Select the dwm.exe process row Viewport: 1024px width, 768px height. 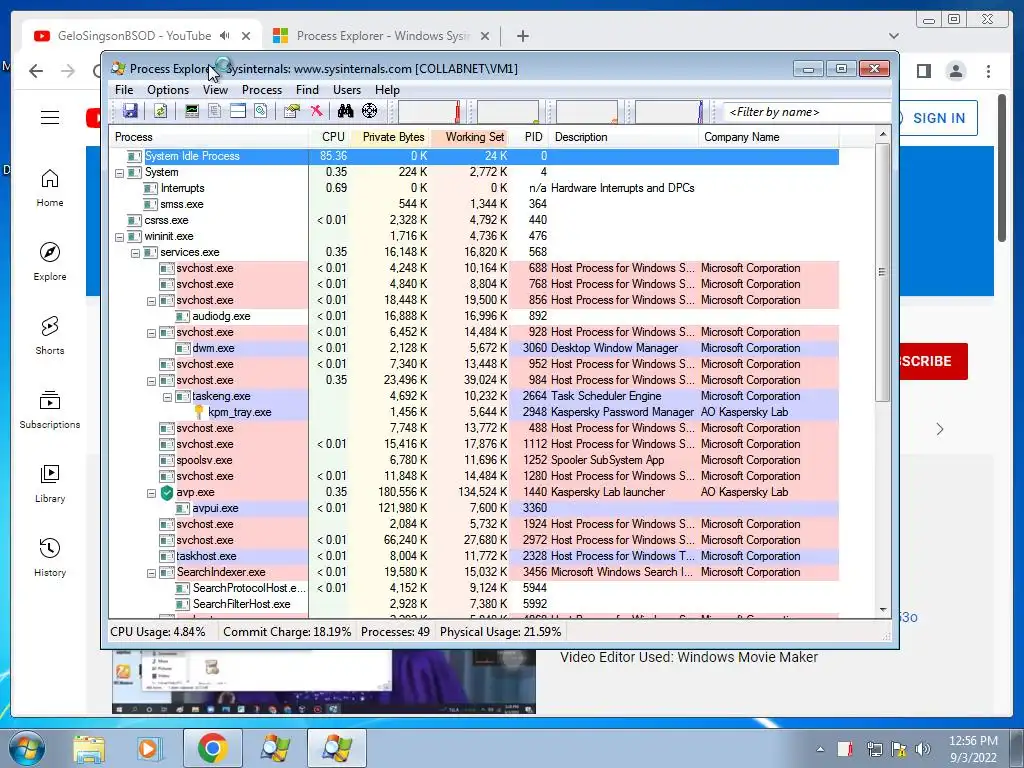coord(475,348)
